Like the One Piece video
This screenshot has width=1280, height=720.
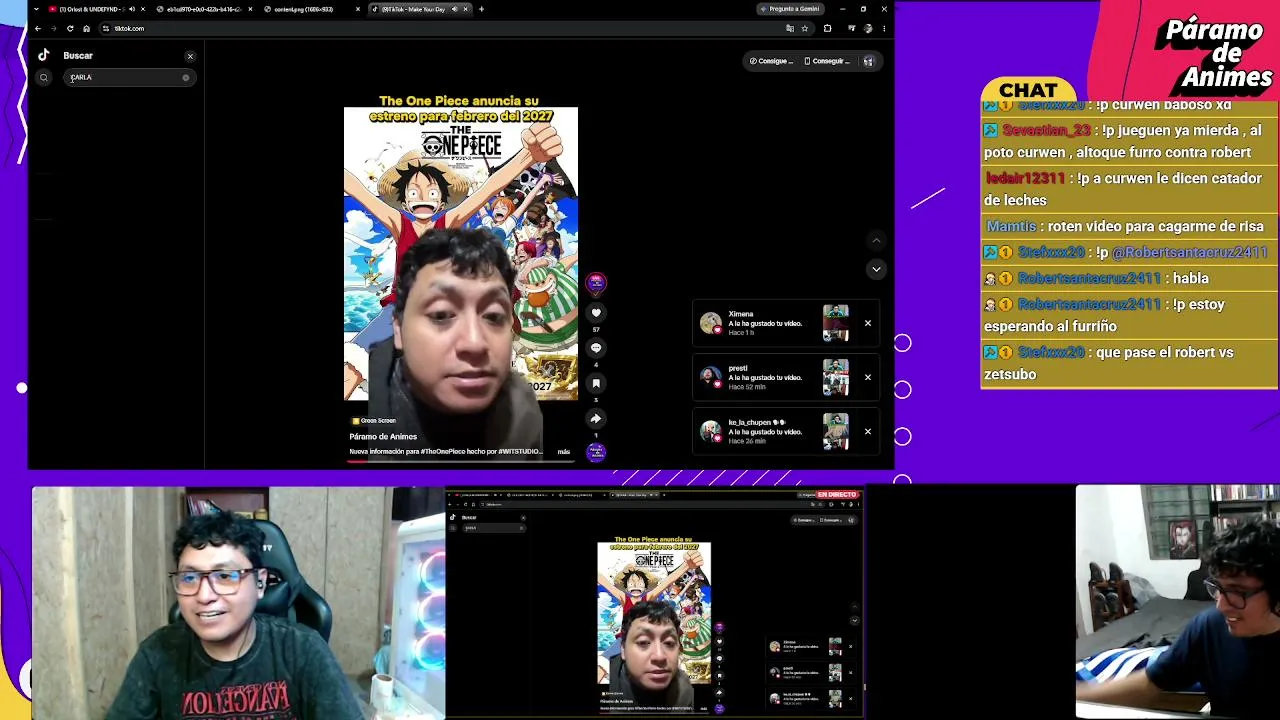pos(596,313)
